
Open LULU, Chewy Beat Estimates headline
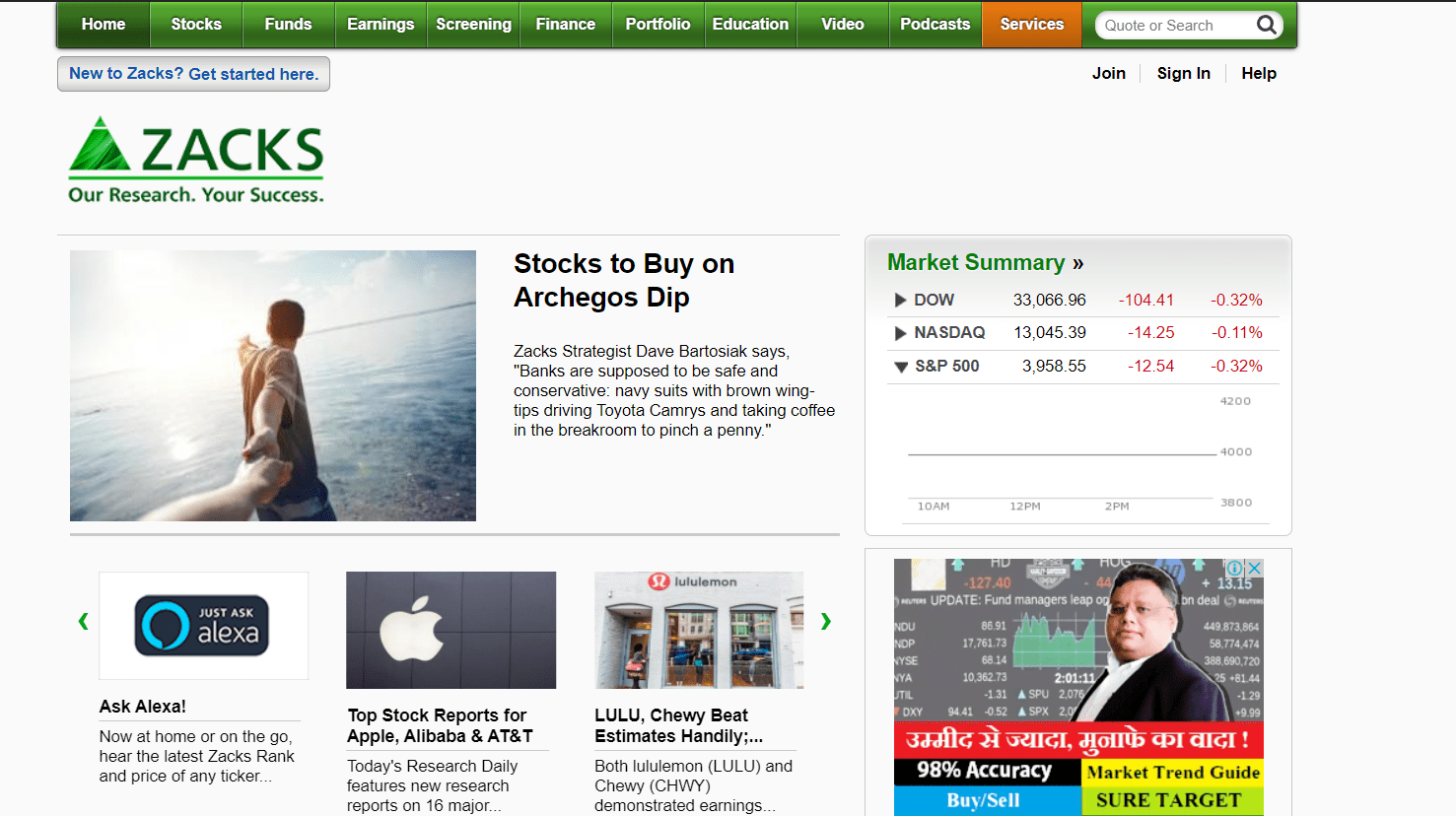(678, 725)
